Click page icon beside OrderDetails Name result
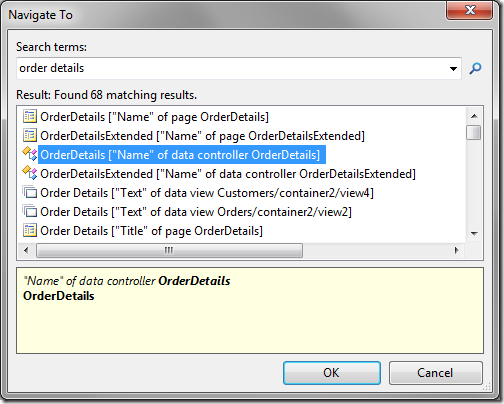 coord(29,116)
